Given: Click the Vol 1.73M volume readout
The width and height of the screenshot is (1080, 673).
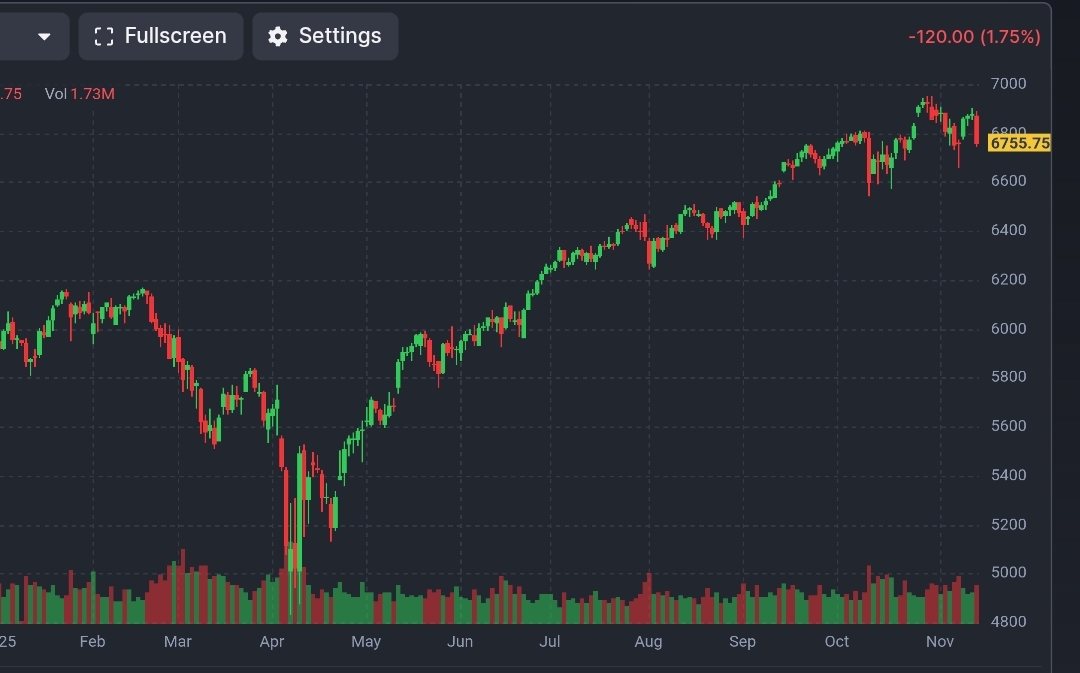Looking at the screenshot, I should pyautogui.click(x=80, y=94).
